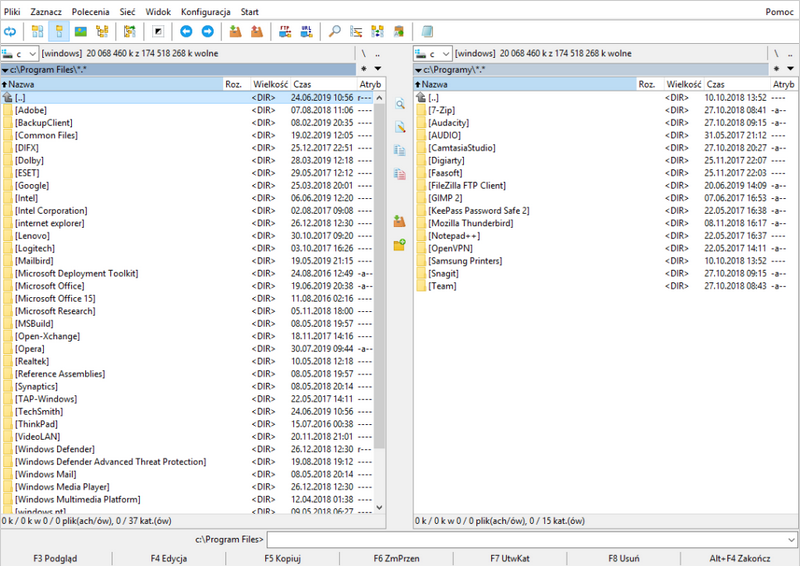Screen dimensions: 801x566
Task: Select the full file details view icon
Action: 59,32
